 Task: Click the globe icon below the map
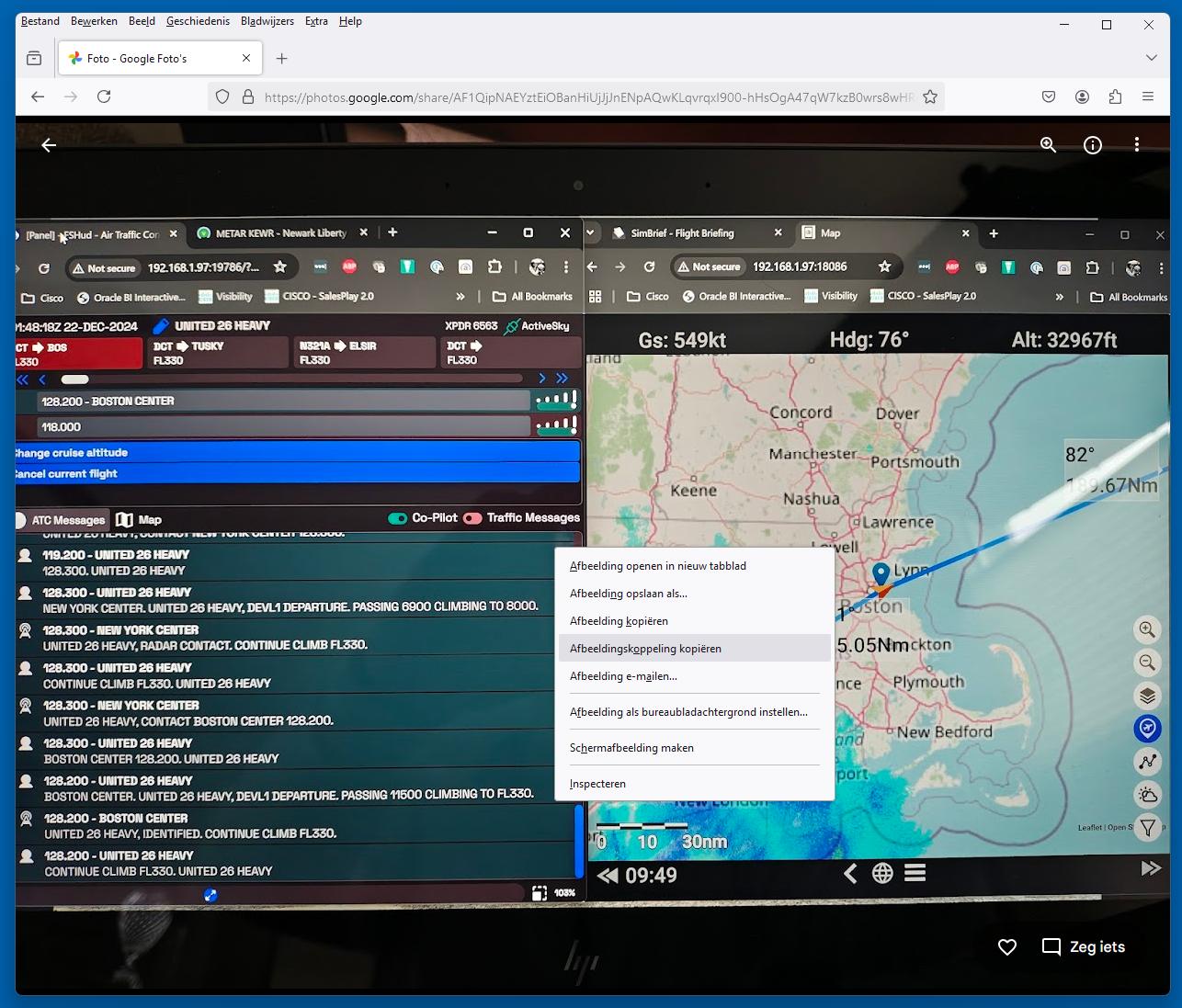(x=882, y=873)
